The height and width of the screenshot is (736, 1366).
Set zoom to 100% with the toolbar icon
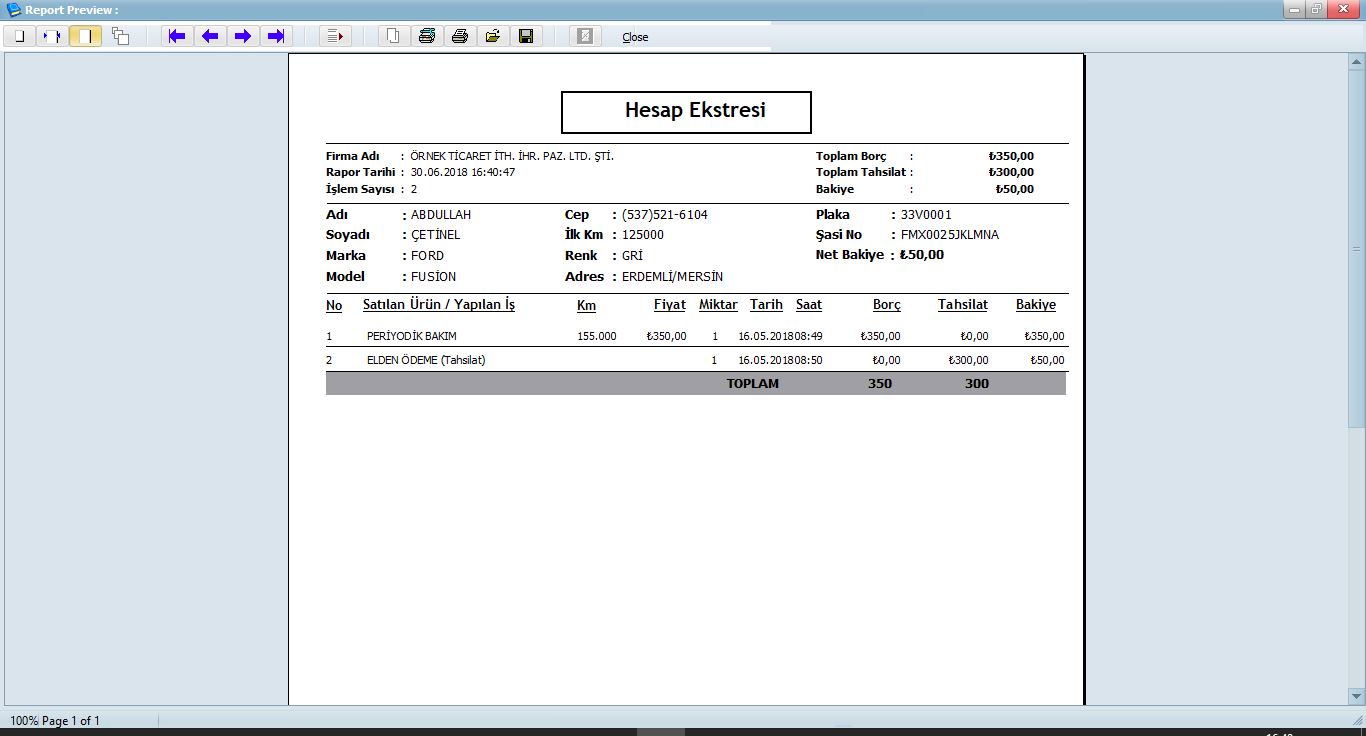point(52,36)
